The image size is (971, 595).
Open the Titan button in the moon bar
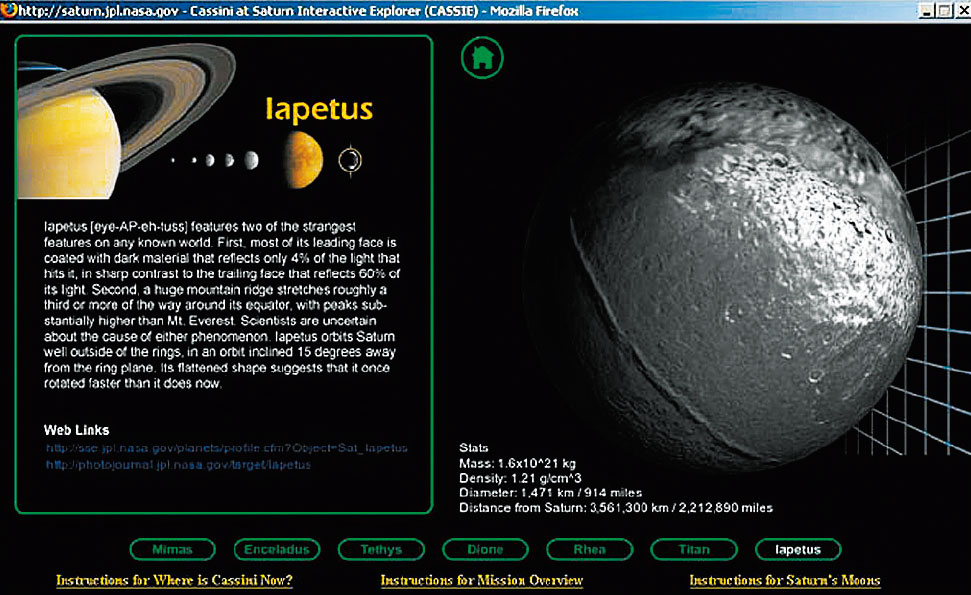pyautogui.click(x=693, y=550)
